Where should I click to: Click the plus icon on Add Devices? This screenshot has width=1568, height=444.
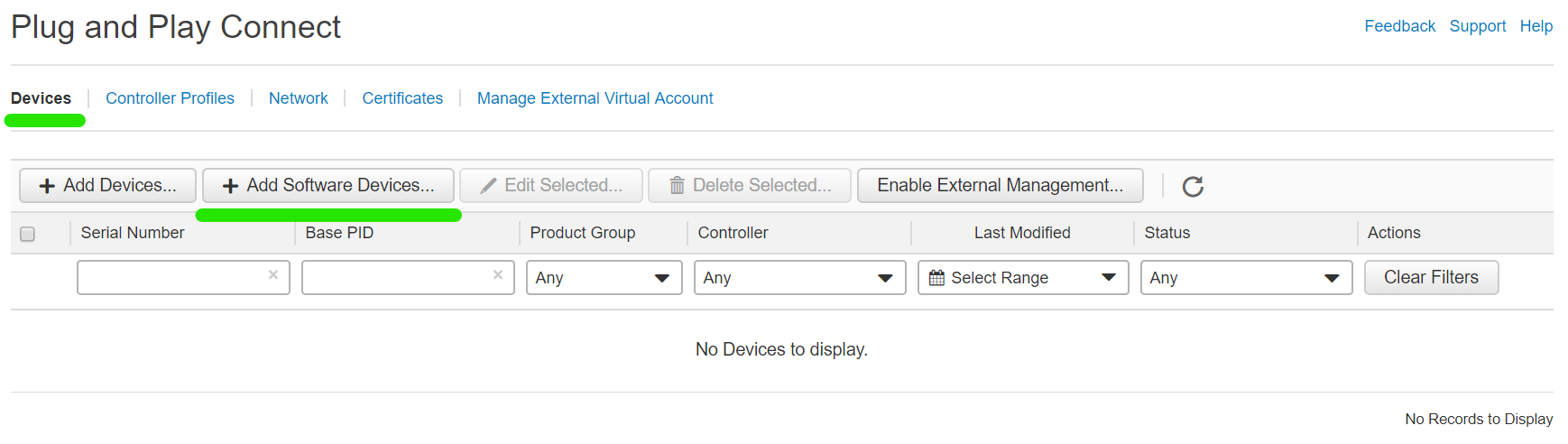point(47,186)
